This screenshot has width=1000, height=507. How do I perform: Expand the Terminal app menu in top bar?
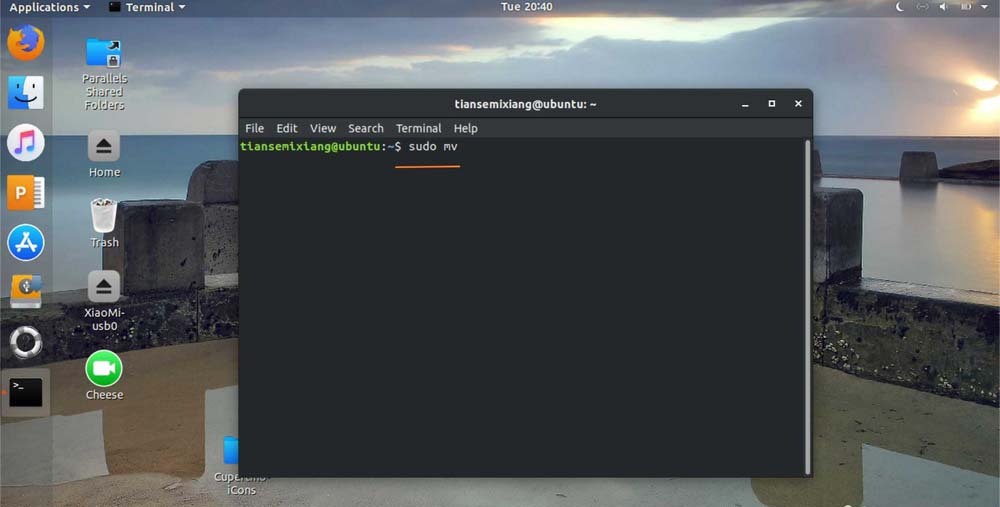[146, 7]
